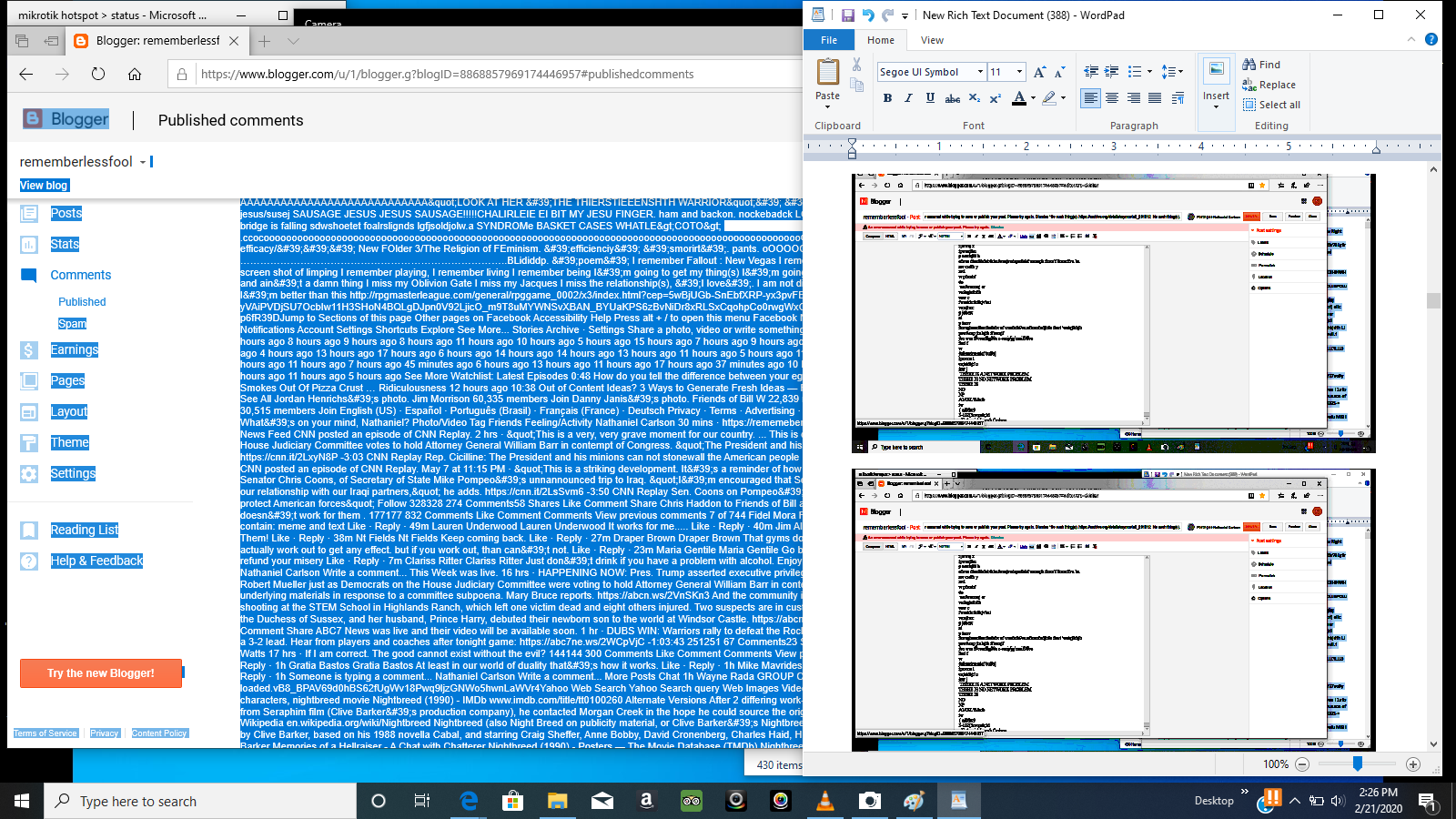Open Windows Start menu
The width and height of the screenshot is (1456, 819).
click(x=22, y=801)
